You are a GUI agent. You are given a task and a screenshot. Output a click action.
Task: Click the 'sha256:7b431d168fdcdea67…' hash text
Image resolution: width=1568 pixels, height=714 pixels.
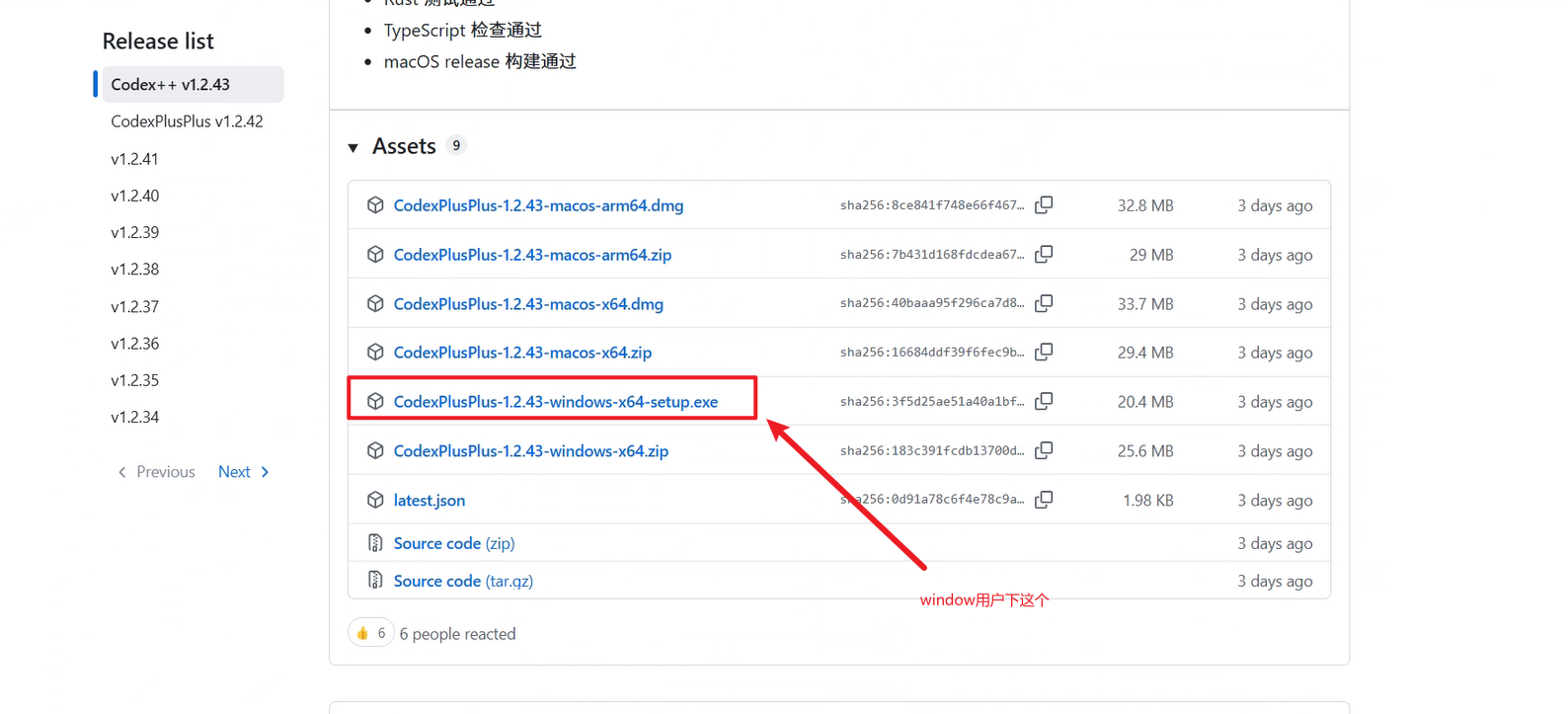coord(932,255)
